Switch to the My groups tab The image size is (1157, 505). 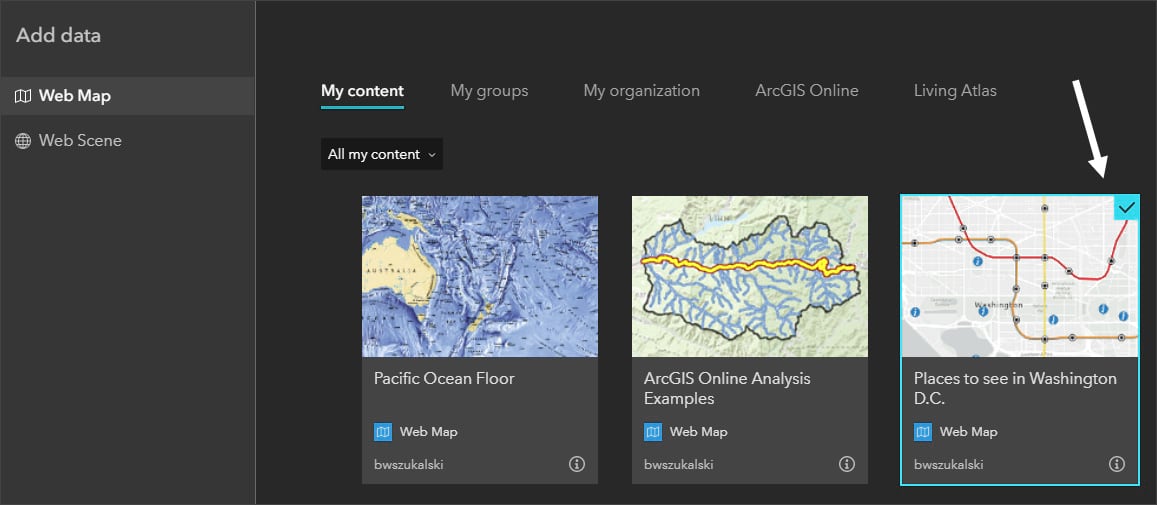[489, 91]
